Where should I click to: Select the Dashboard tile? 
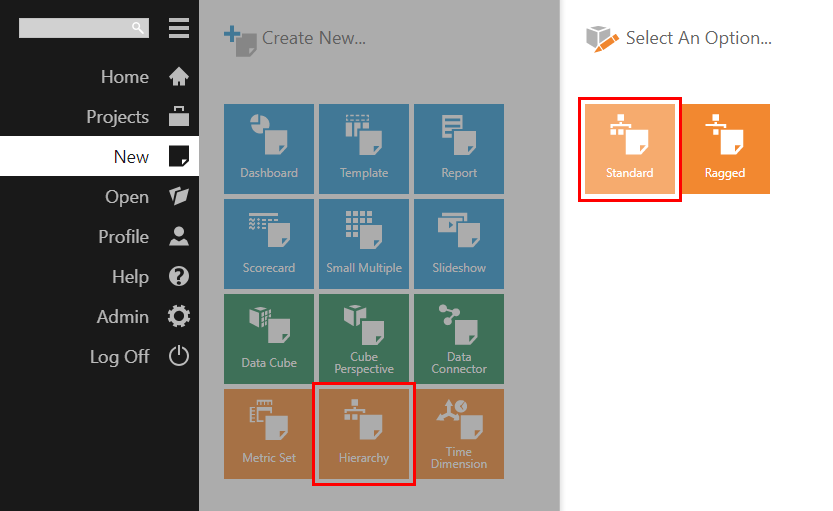(x=269, y=149)
